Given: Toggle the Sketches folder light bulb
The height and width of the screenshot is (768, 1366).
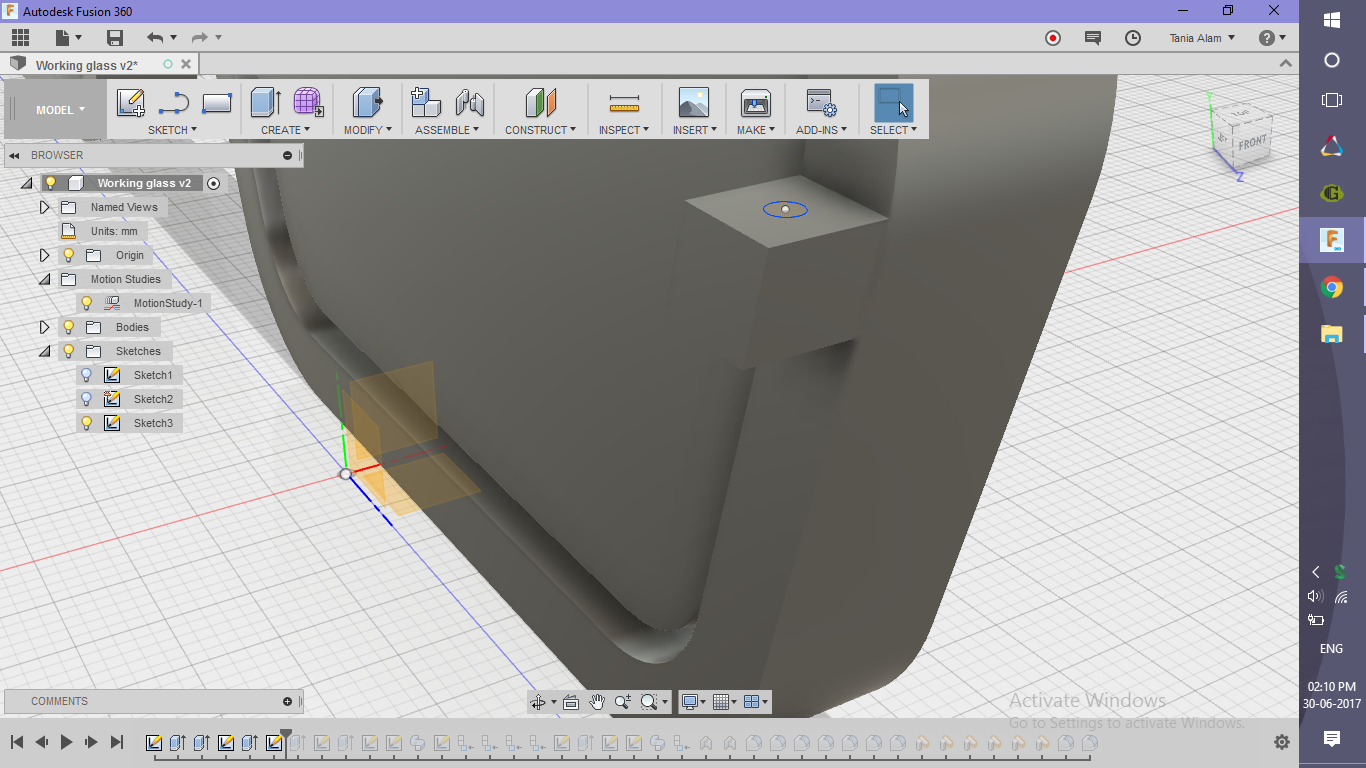Looking at the screenshot, I should pos(68,351).
